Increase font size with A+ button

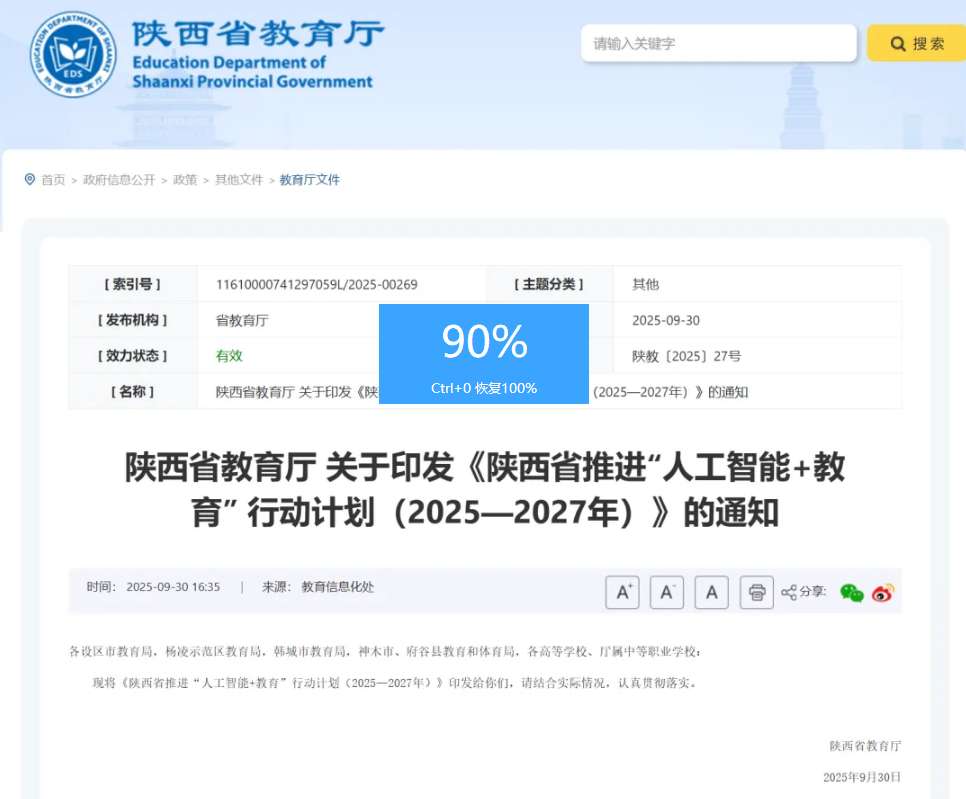tap(622, 592)
